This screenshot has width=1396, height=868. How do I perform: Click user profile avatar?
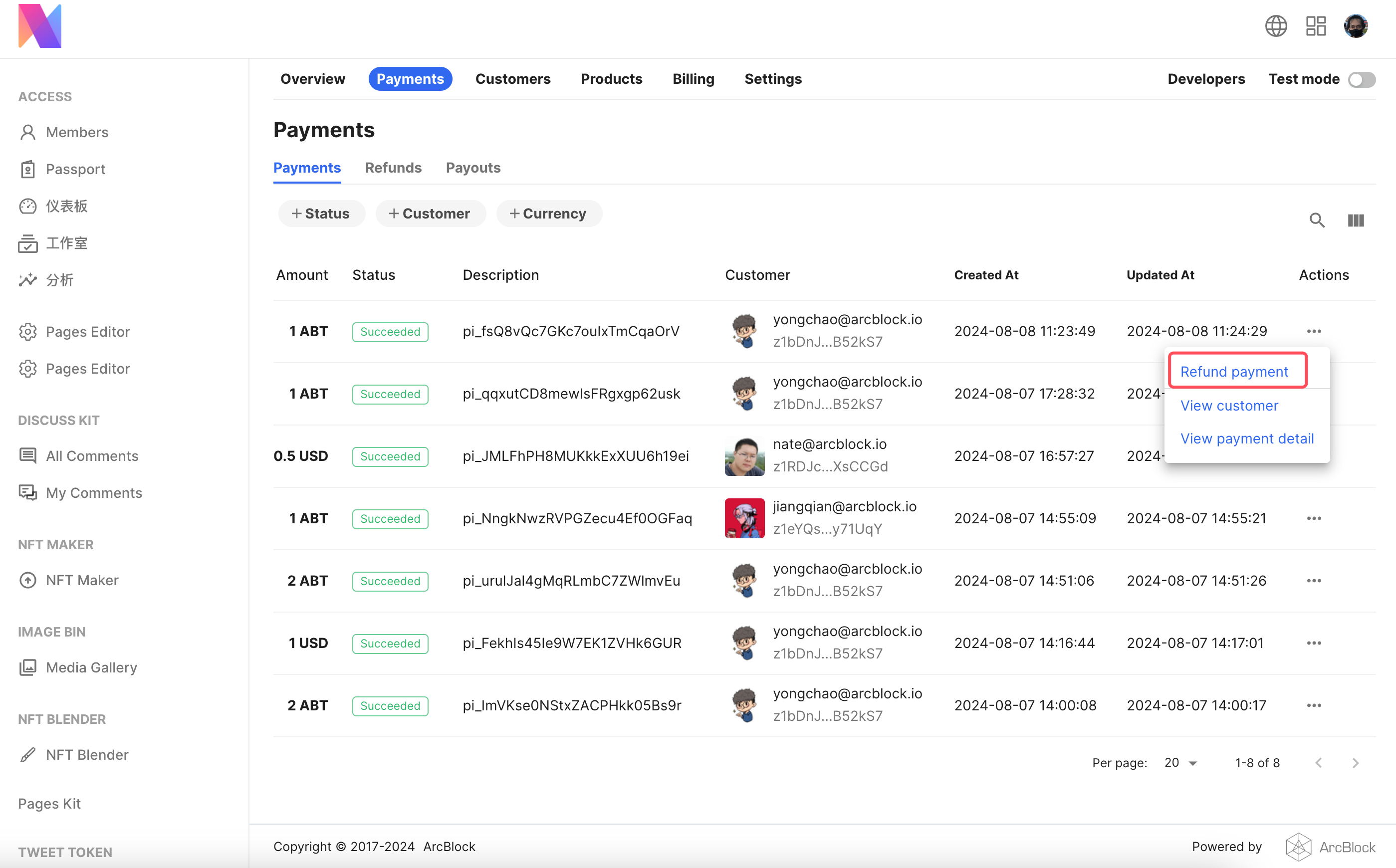click(1356, 26)
